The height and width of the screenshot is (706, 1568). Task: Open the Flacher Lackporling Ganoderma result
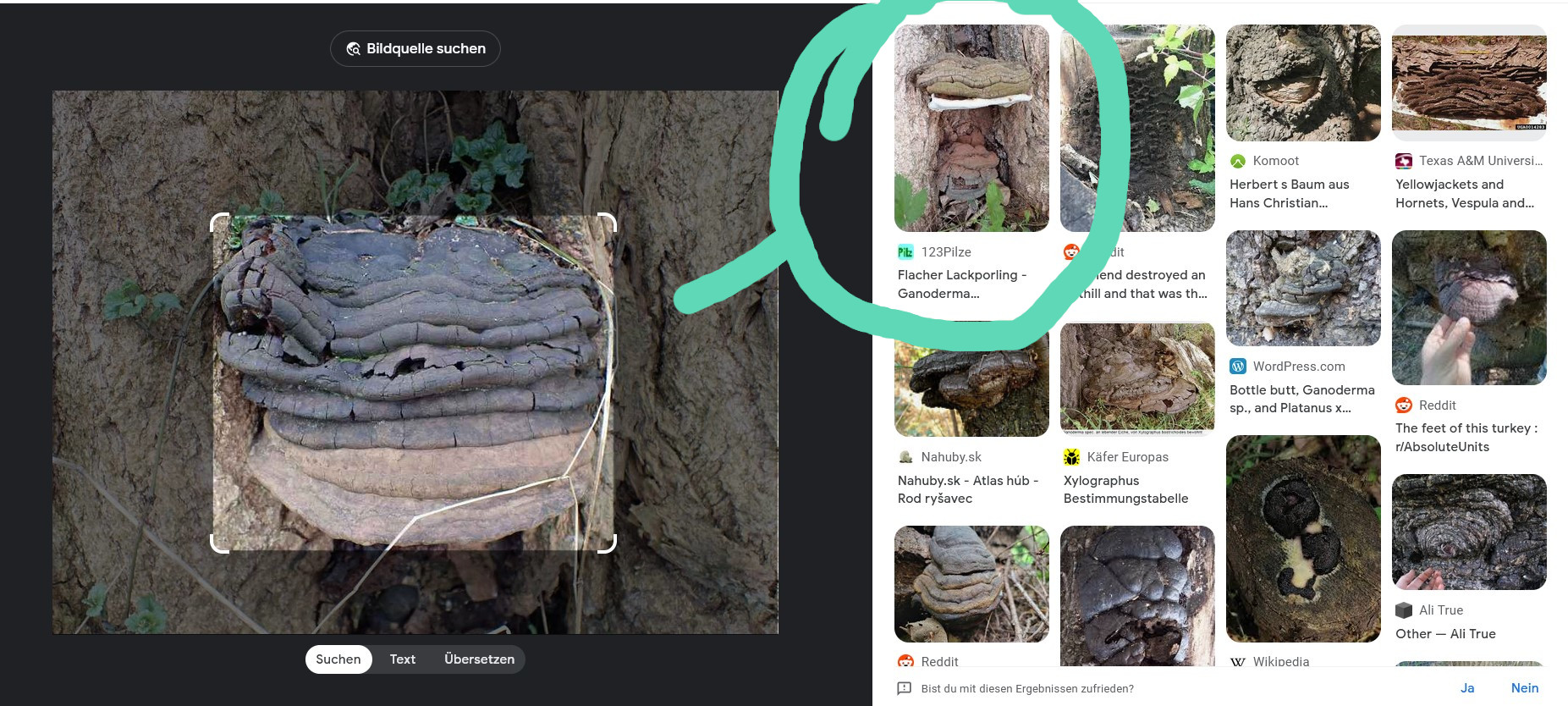pyautogui.click(x=962, y=284)
